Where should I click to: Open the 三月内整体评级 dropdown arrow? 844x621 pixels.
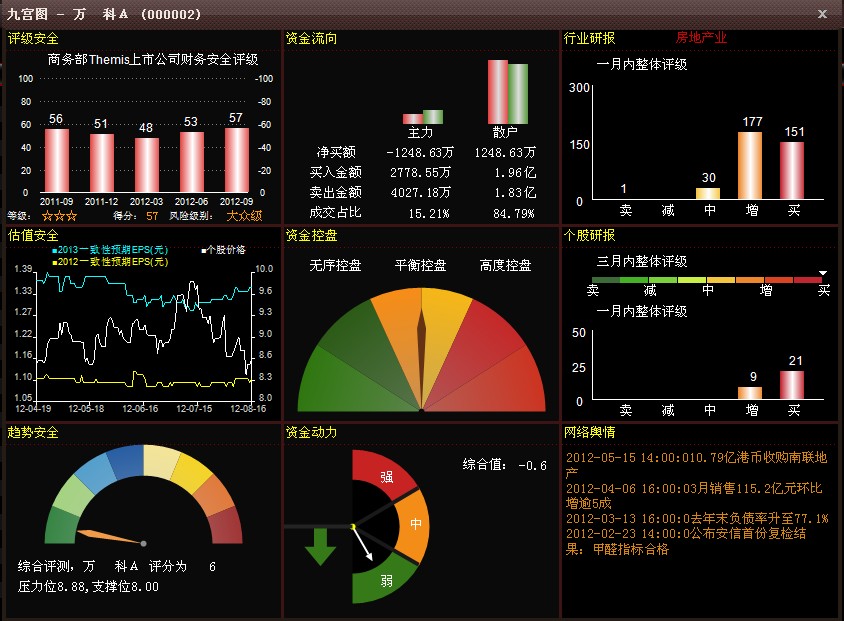coord(824,270)
